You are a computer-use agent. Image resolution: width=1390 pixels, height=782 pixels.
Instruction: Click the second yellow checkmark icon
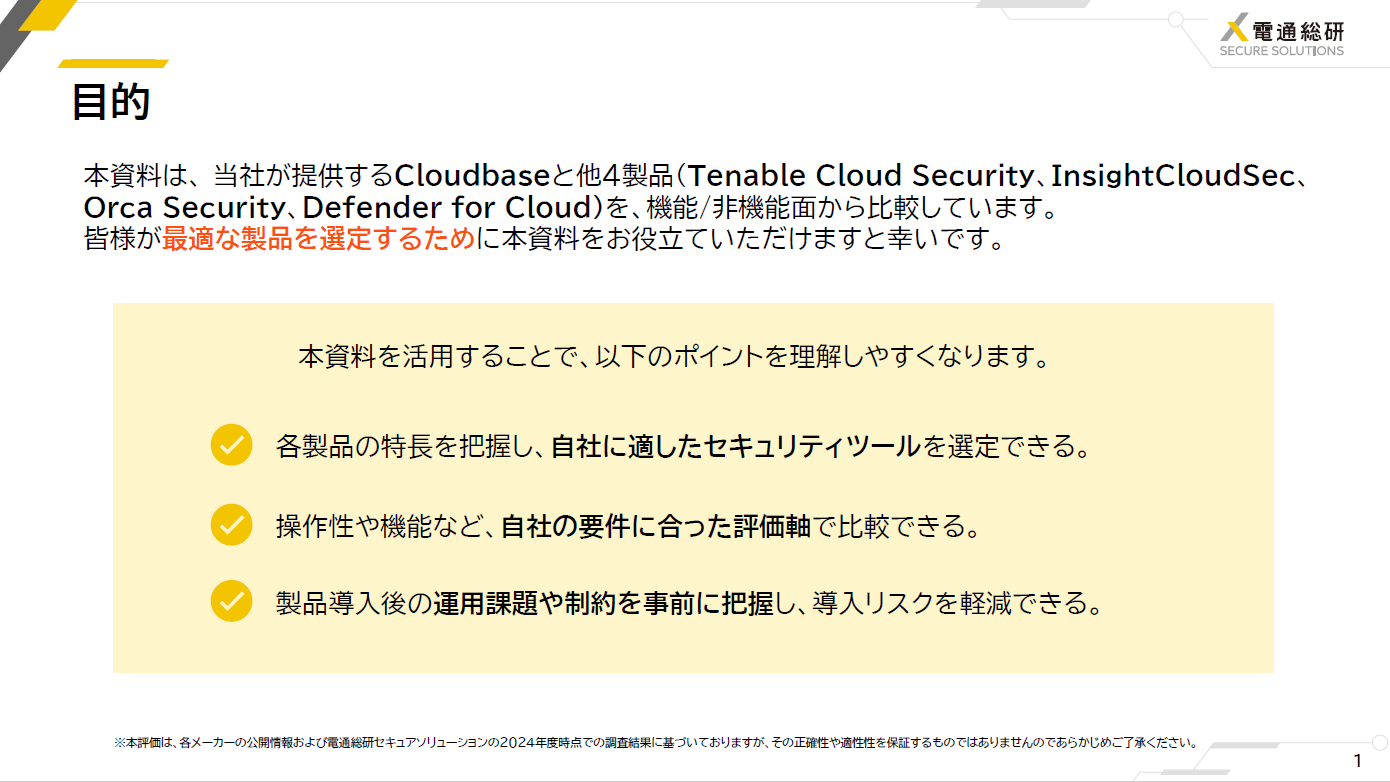click(231, 525)
